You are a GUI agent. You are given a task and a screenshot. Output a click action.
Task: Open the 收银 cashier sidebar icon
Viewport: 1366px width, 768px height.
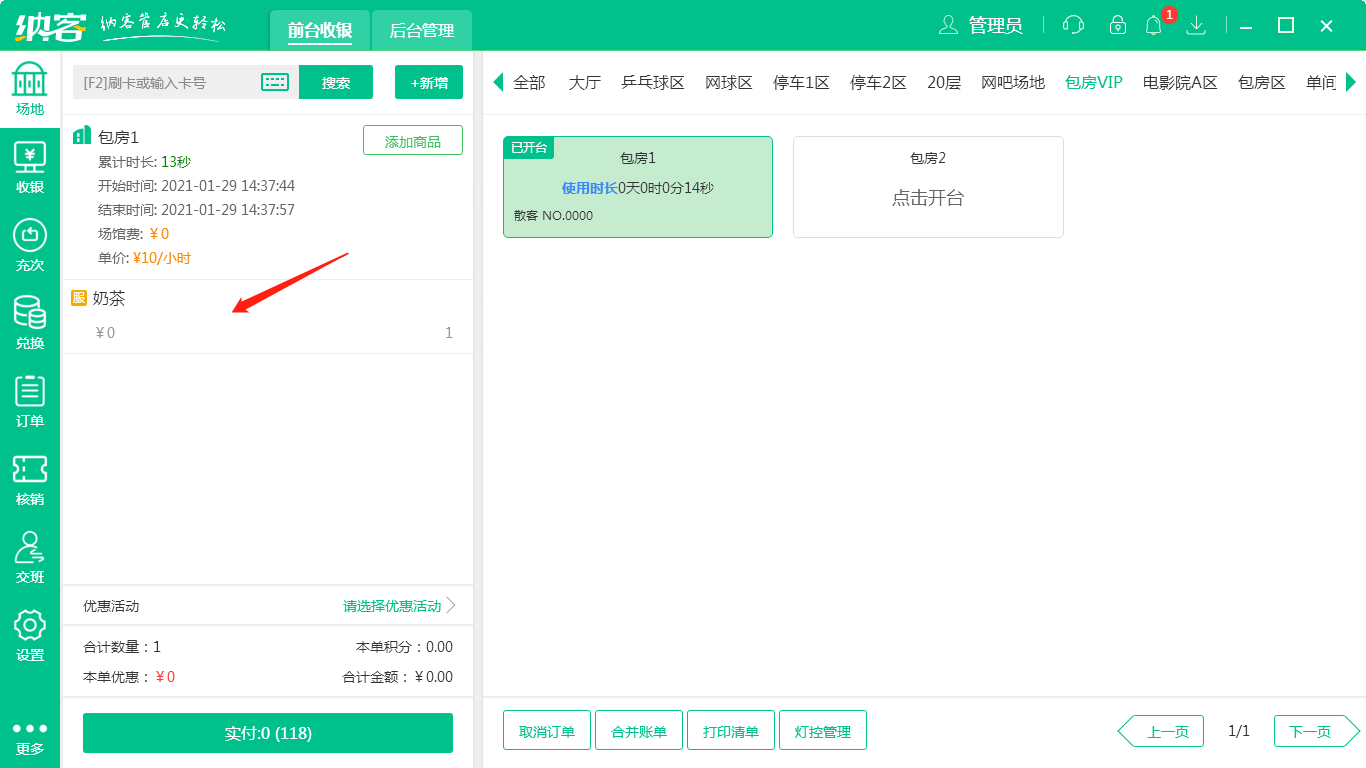click(30, 168)
